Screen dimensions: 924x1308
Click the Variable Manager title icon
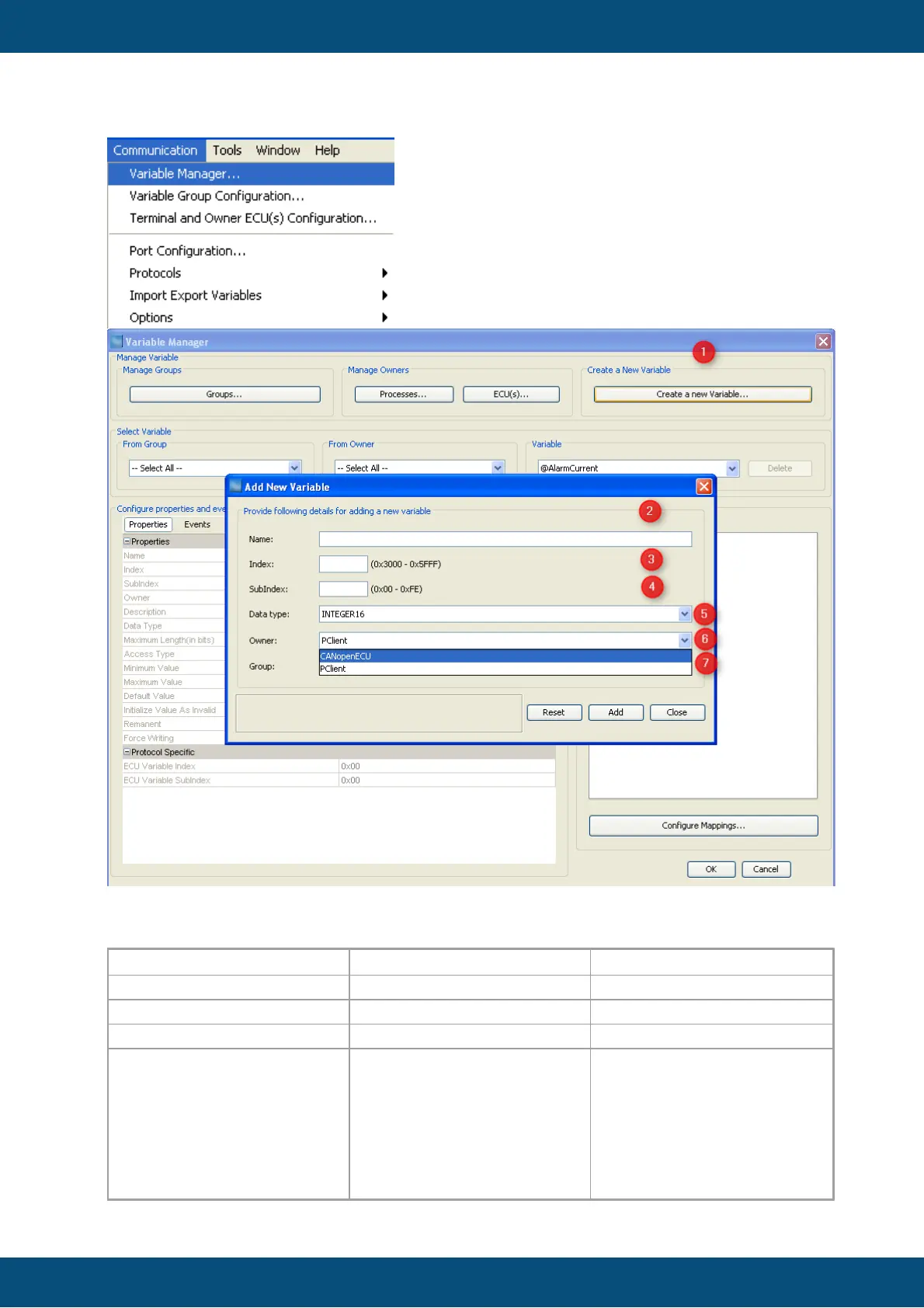117,342
